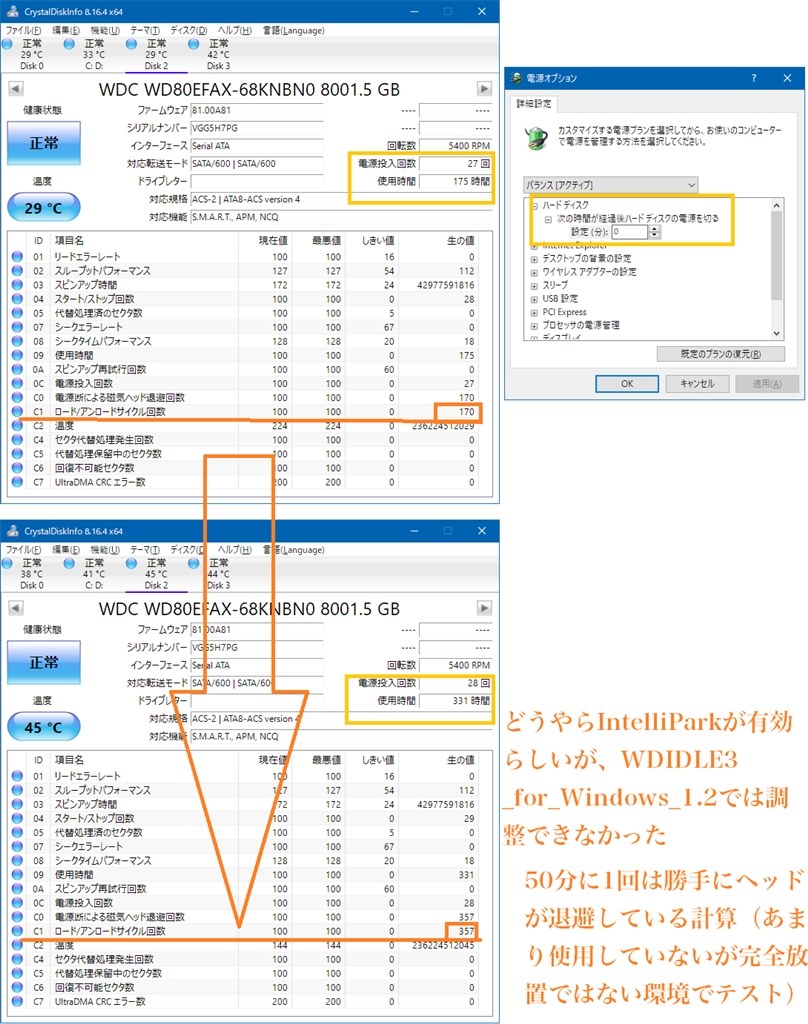Click the 電源オプション title bar icon

click(x=517, y=78)
